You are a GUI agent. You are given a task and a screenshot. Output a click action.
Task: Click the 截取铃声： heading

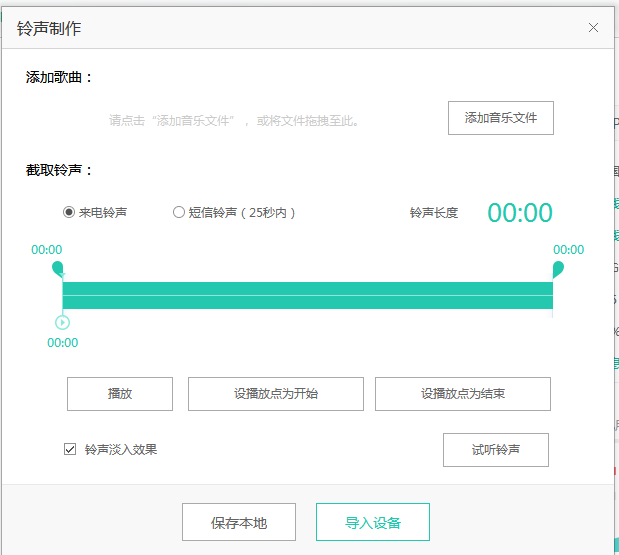click(x=59, y=170)
